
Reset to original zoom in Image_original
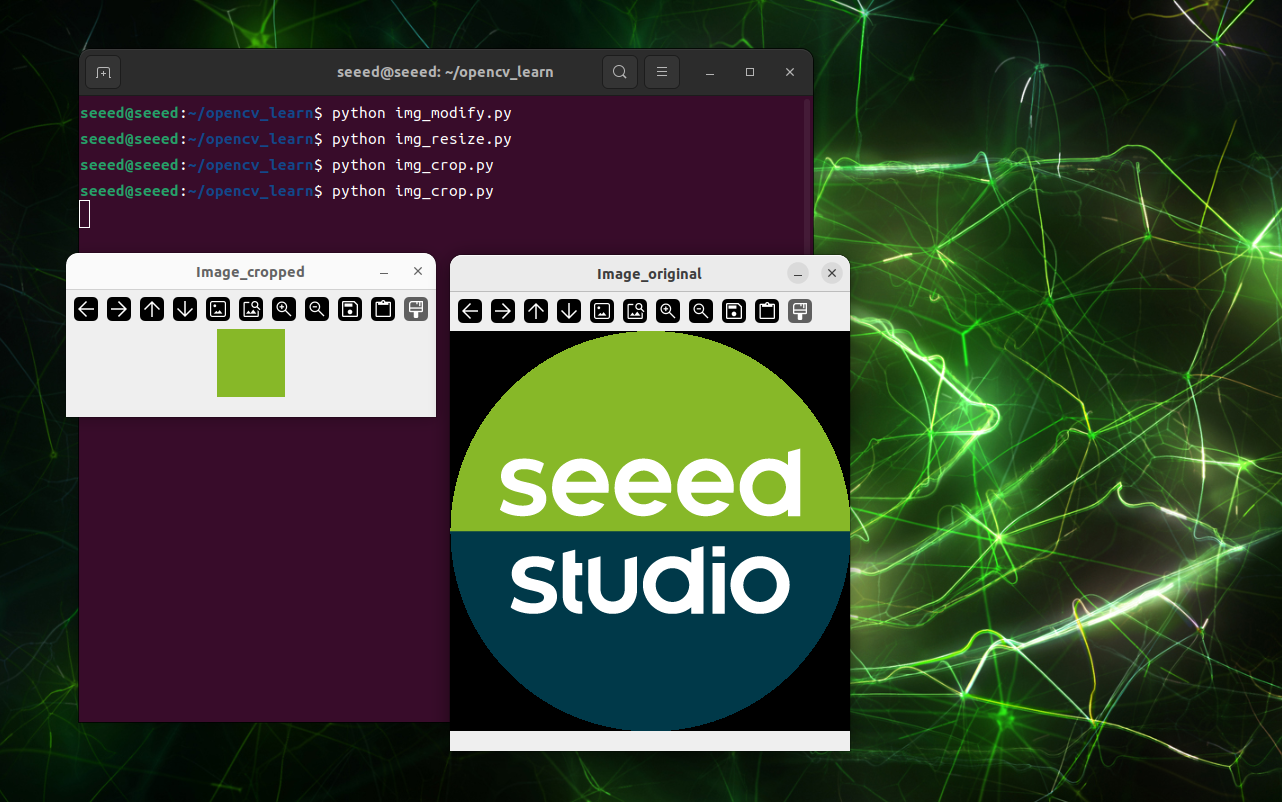coord(602,311)
